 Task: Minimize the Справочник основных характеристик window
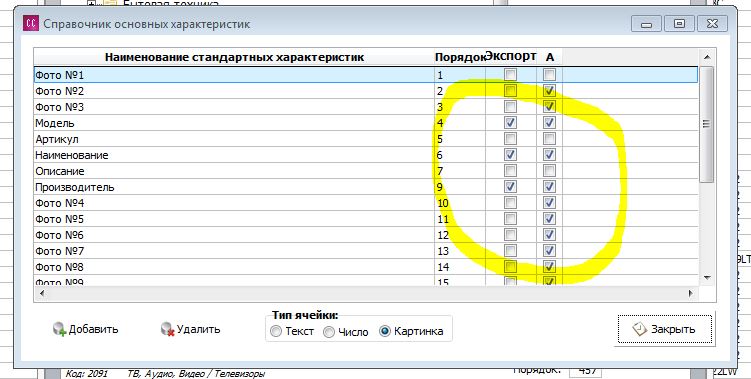tap(646, 23)
